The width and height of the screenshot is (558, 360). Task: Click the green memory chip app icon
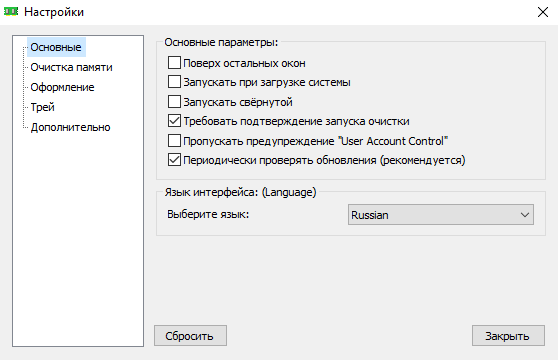tap(11, 12)
